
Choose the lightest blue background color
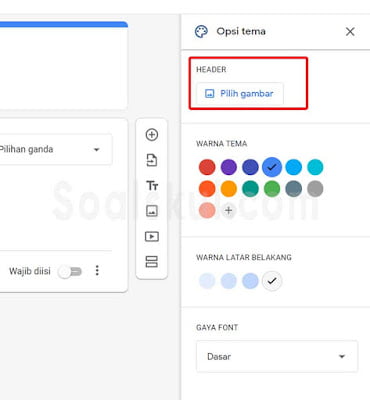pyautogui.click(x=207, y=281)
